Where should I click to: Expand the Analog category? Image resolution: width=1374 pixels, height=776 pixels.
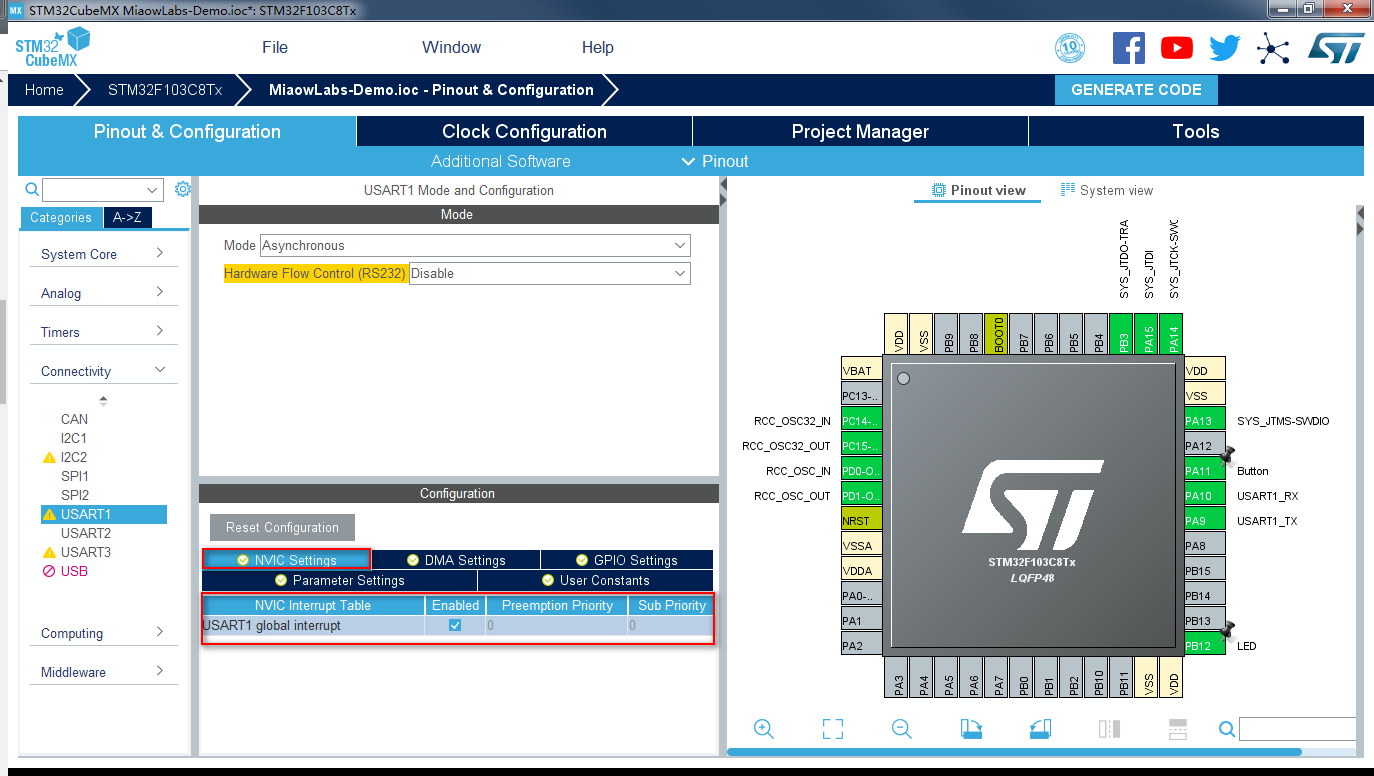tap(102, 293)
